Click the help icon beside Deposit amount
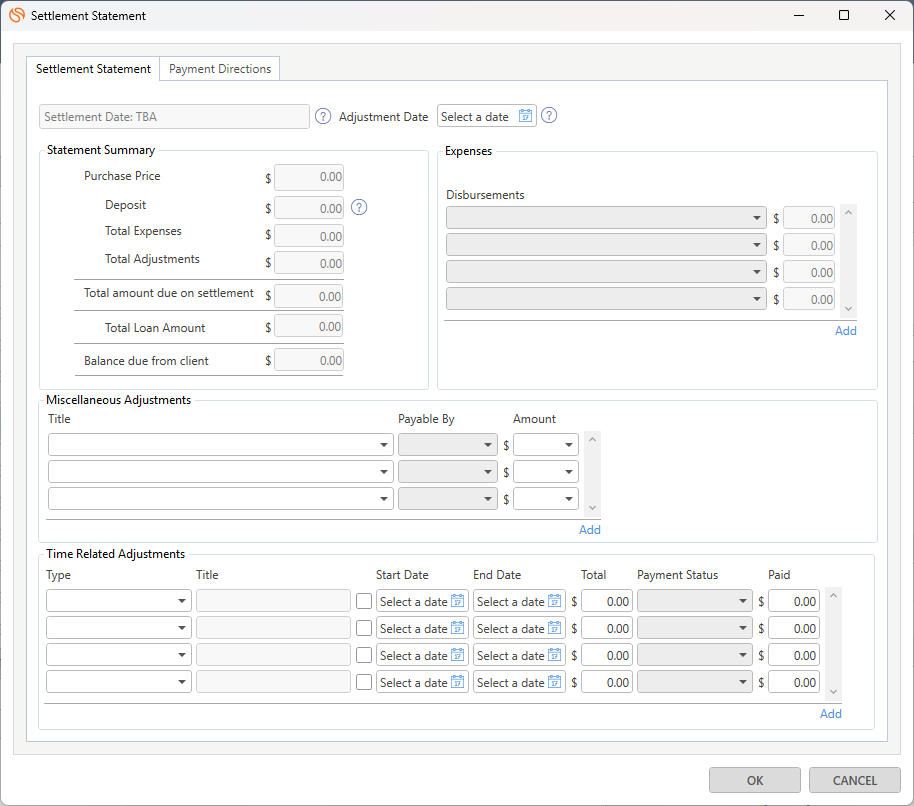Image resolution: width=914 pixels, height=806 pixels. pos(360,208)
